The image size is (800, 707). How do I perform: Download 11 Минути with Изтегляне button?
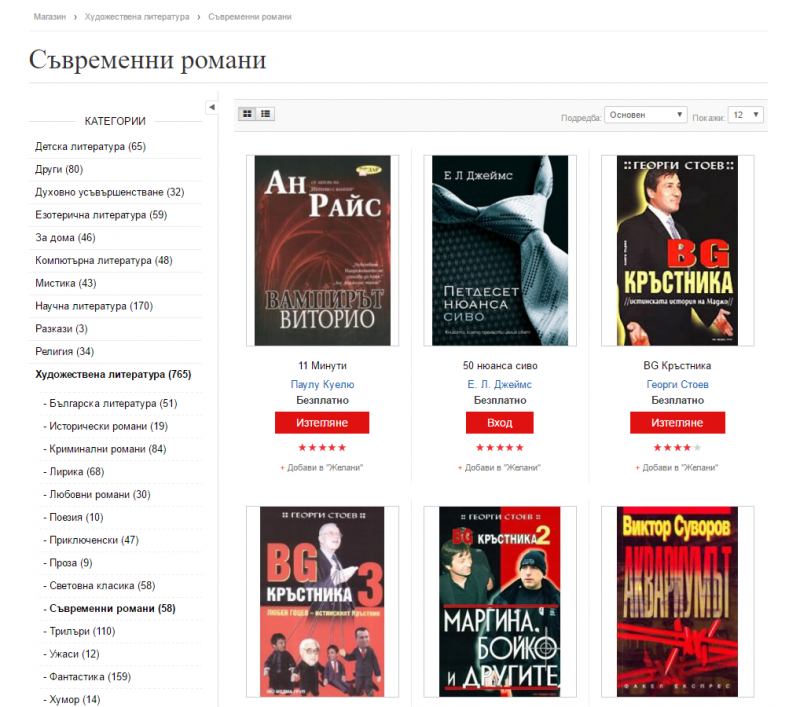coord(322,423)
